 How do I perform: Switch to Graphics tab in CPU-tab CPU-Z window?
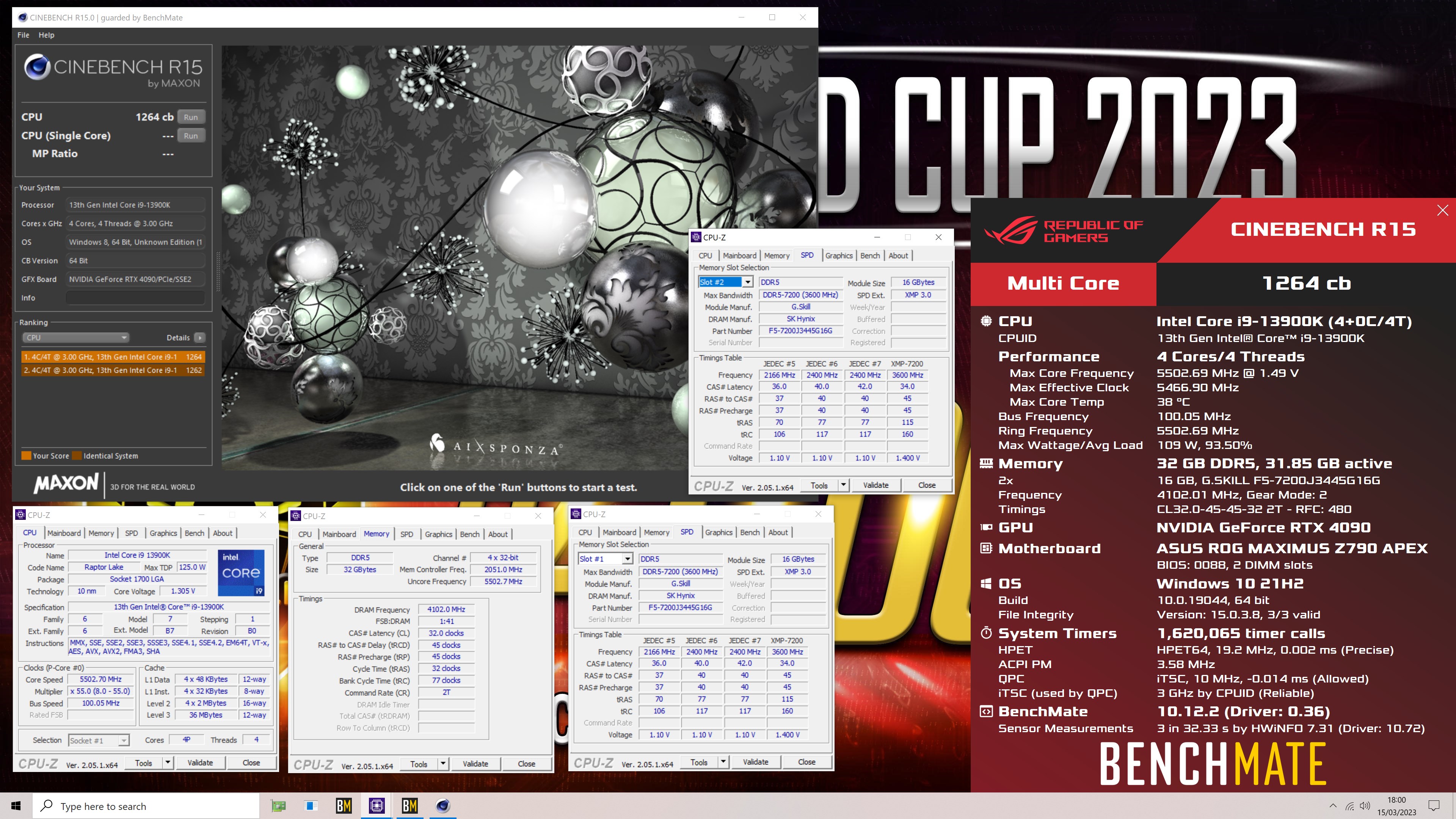click(x=163, y=533)
